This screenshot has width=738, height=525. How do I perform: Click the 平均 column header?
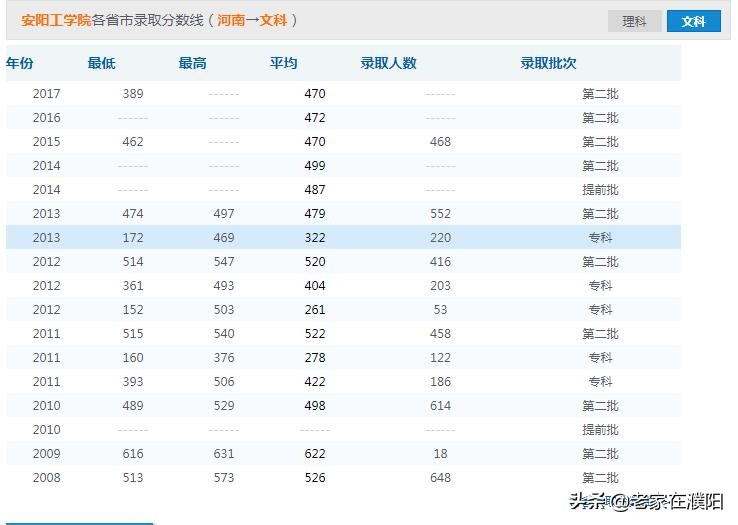click(x=283, y=63)
